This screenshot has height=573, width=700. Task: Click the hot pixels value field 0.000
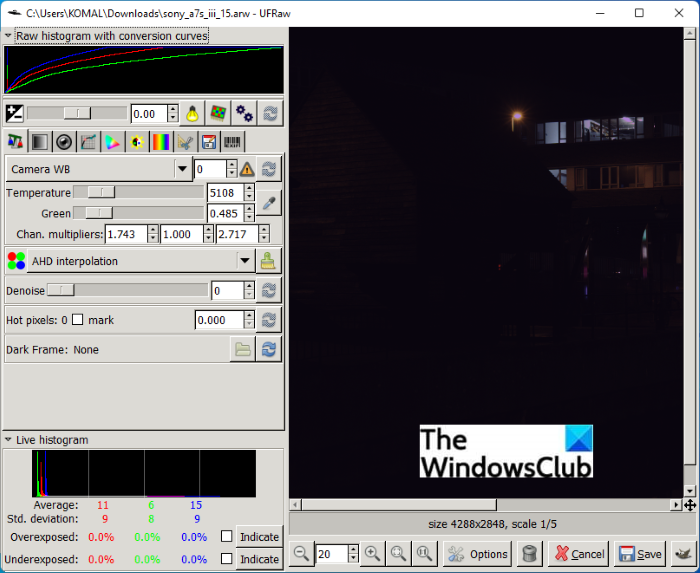pyautogui.click(x=220, y=320)
